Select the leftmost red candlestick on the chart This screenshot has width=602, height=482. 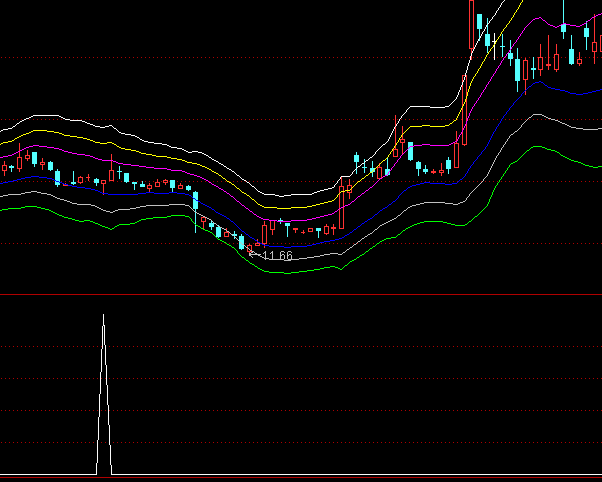pos(4,168)
